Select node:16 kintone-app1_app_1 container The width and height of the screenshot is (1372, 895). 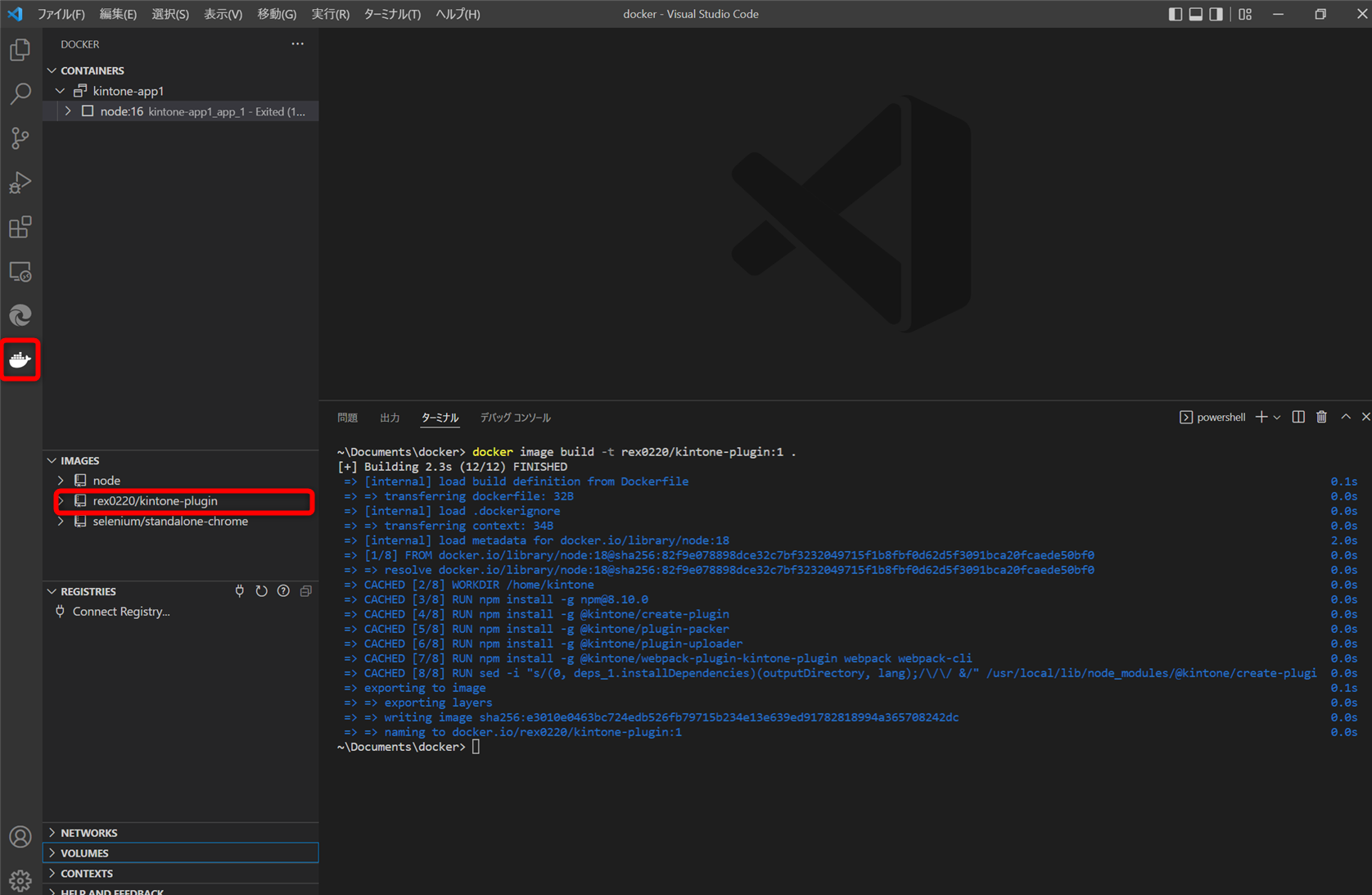point(181,111)
